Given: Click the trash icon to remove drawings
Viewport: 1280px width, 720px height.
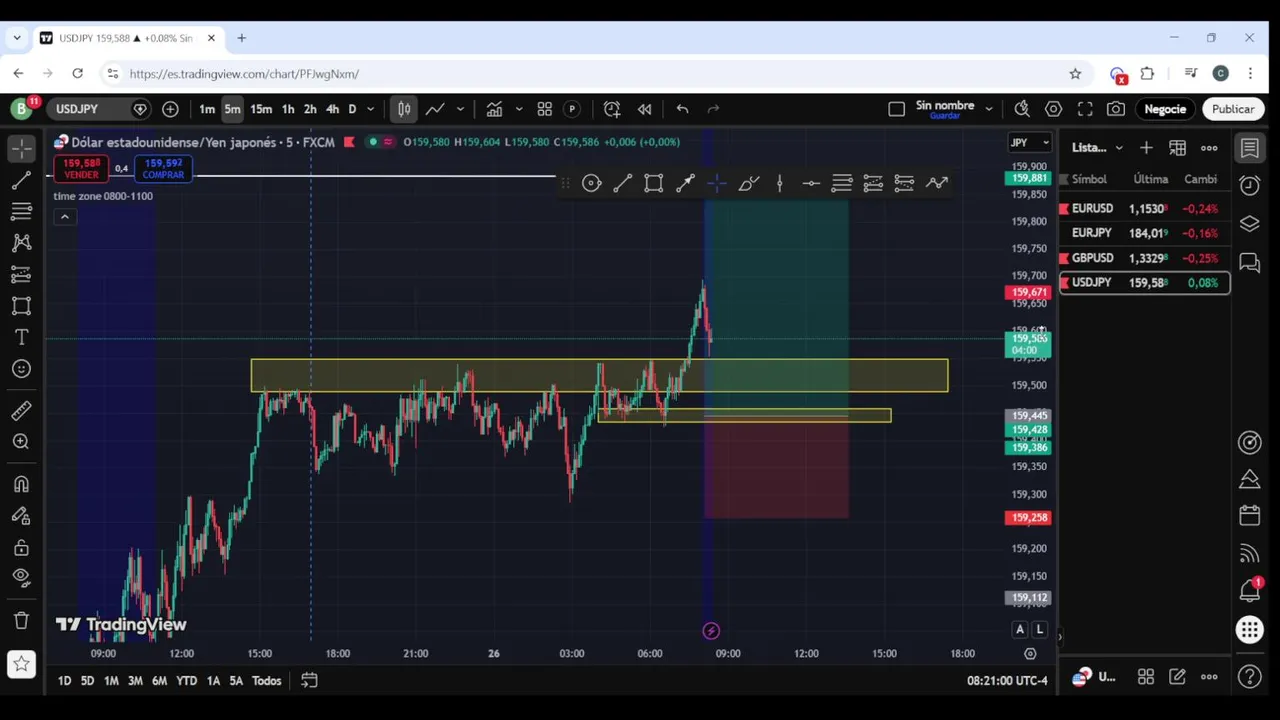Looking at the screenshot, I should point(21,620).
